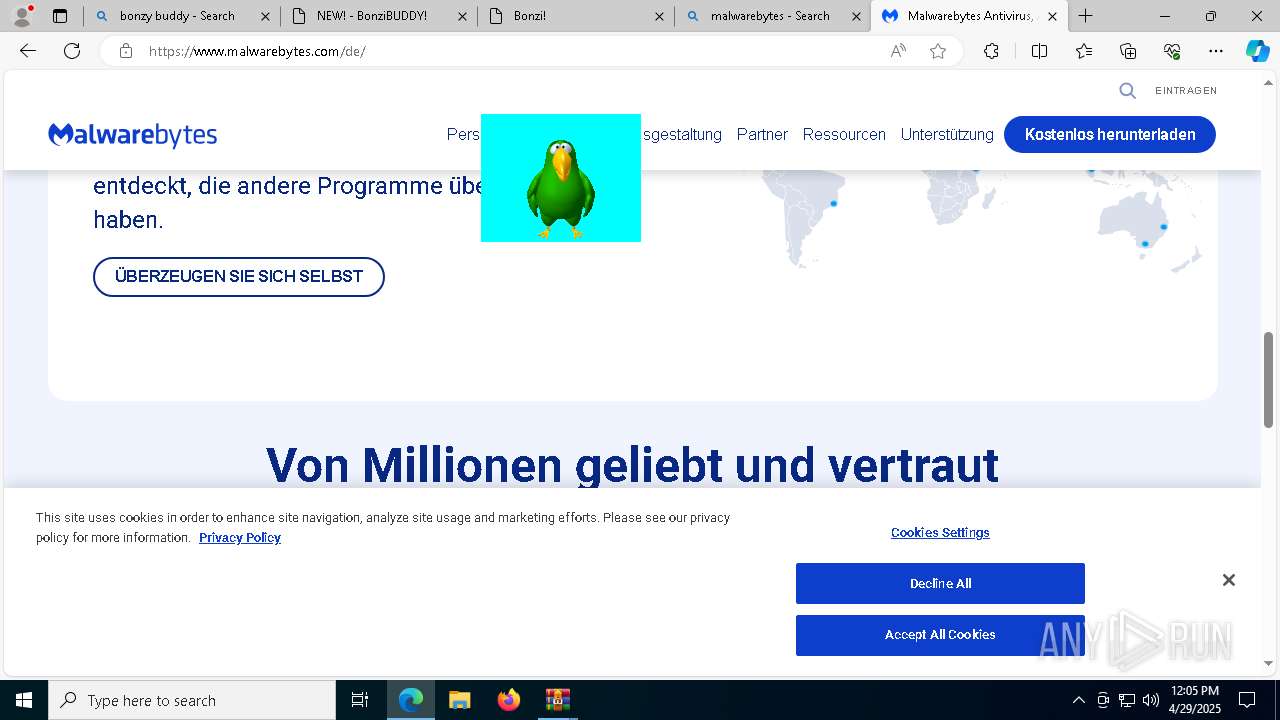The image size is (1280, 720).
Task: Open the Favorites list icon
Action: click(x=1084, y=51)
